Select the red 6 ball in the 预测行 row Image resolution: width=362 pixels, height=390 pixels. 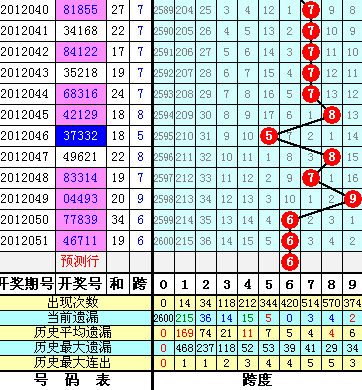tap(290, 262)
